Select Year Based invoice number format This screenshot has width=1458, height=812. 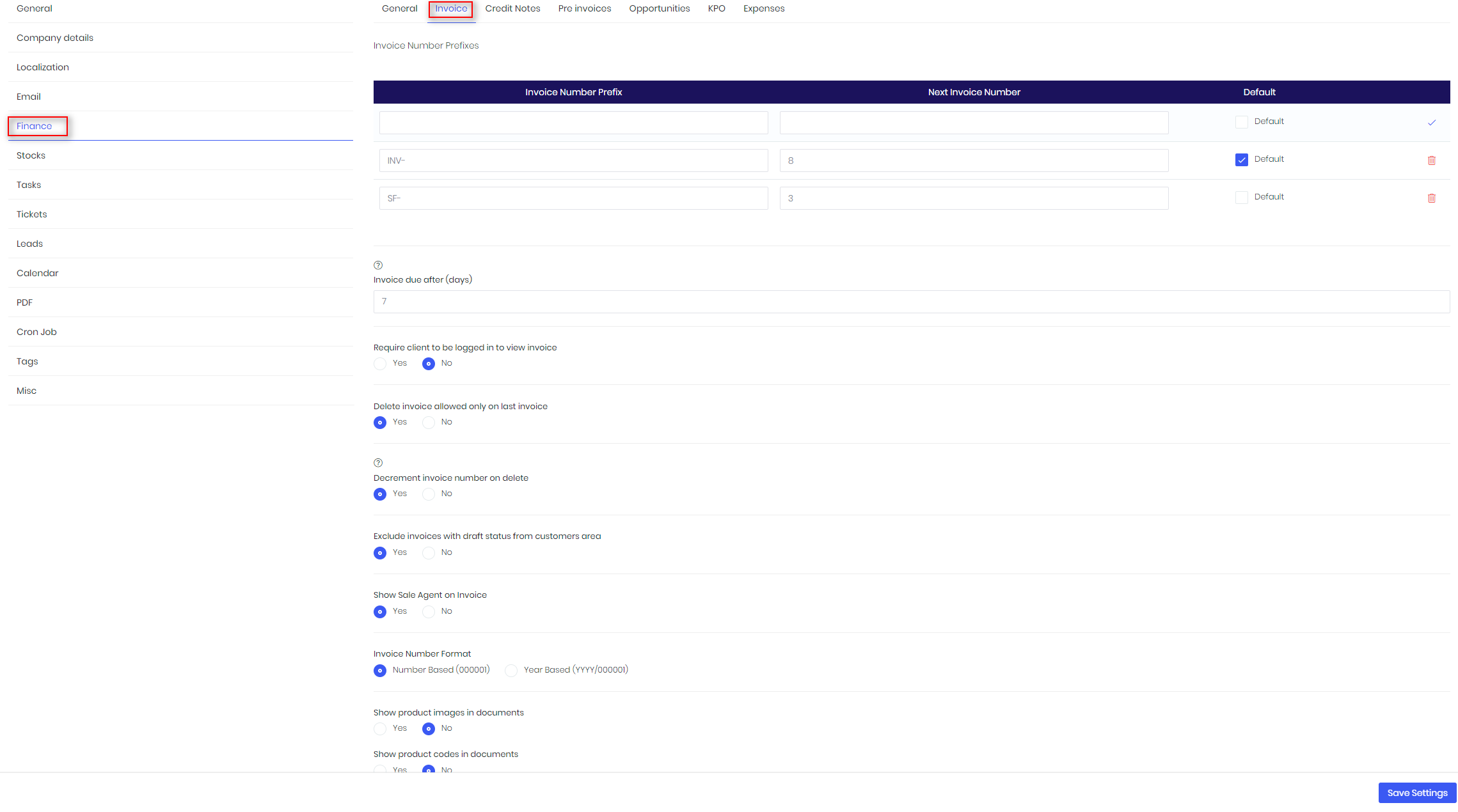click(511, 671)
